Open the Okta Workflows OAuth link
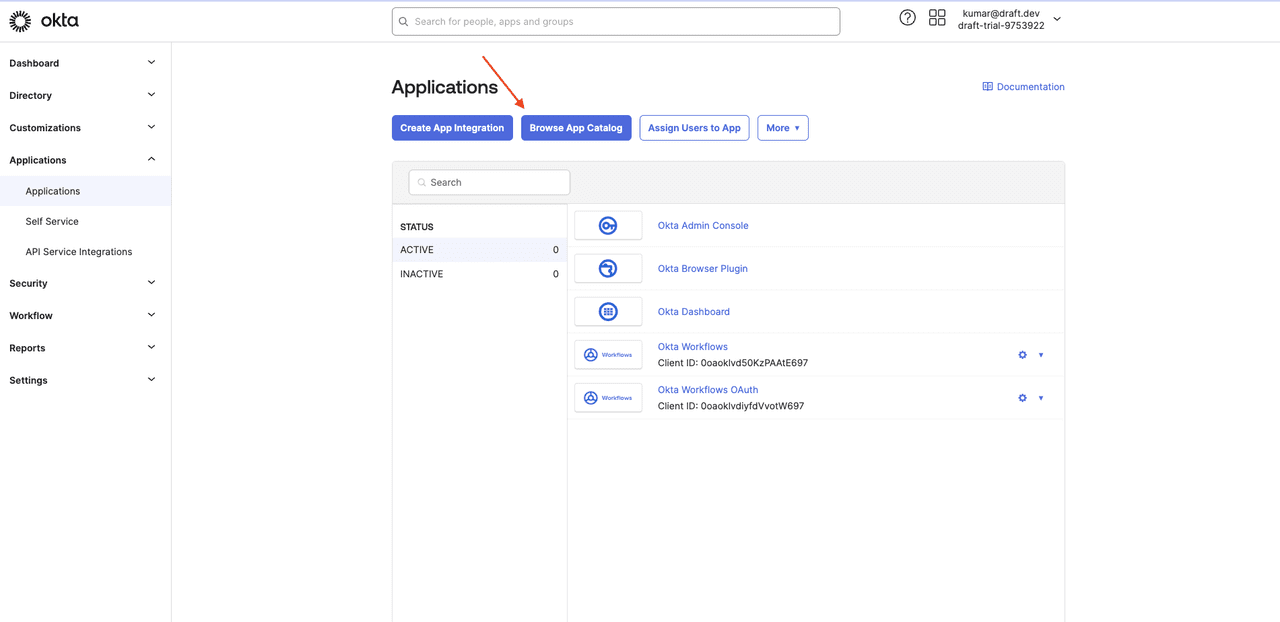Screen dimensions: 1280x622 (x=708, y=389)
